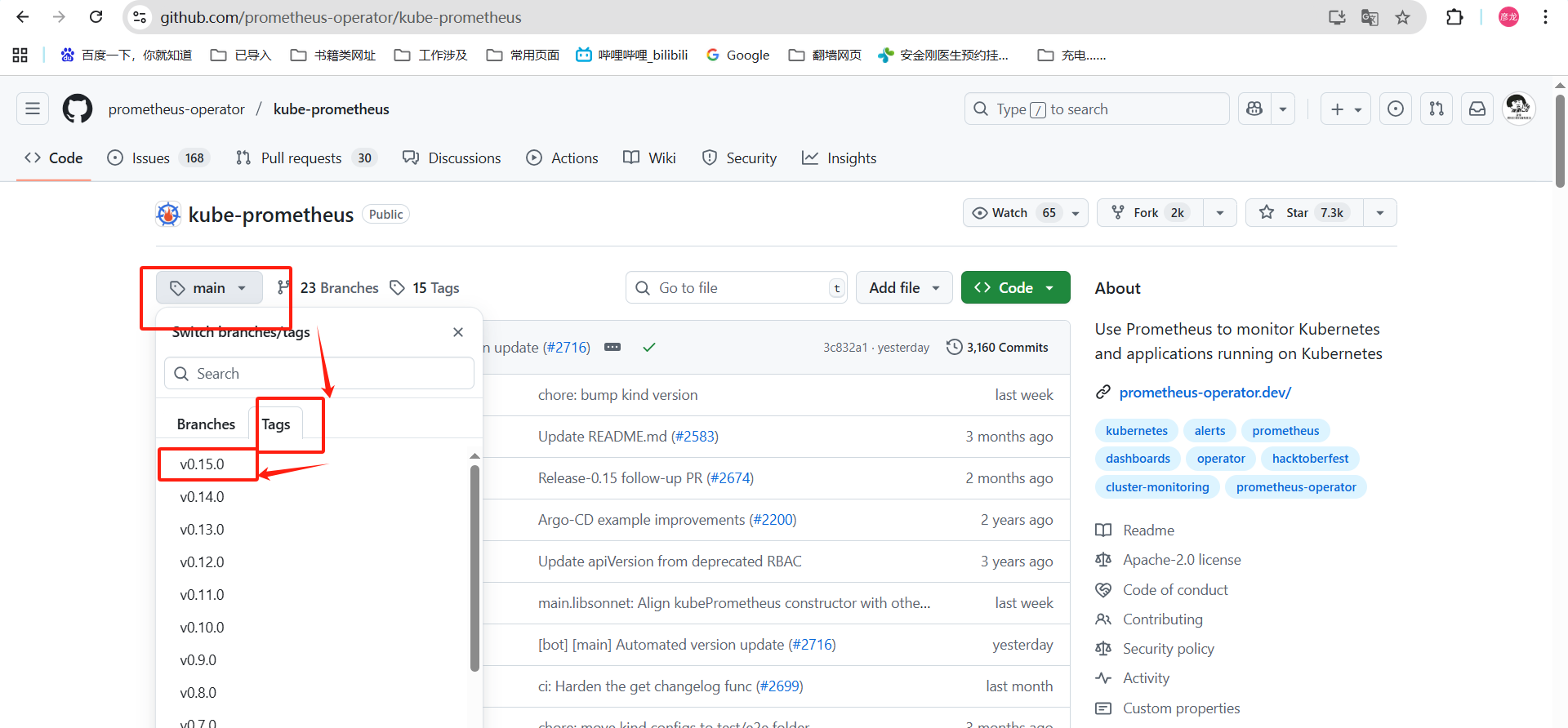
Task: Expand the Copilot dropdown arrow
Action: pos(1283,109)
